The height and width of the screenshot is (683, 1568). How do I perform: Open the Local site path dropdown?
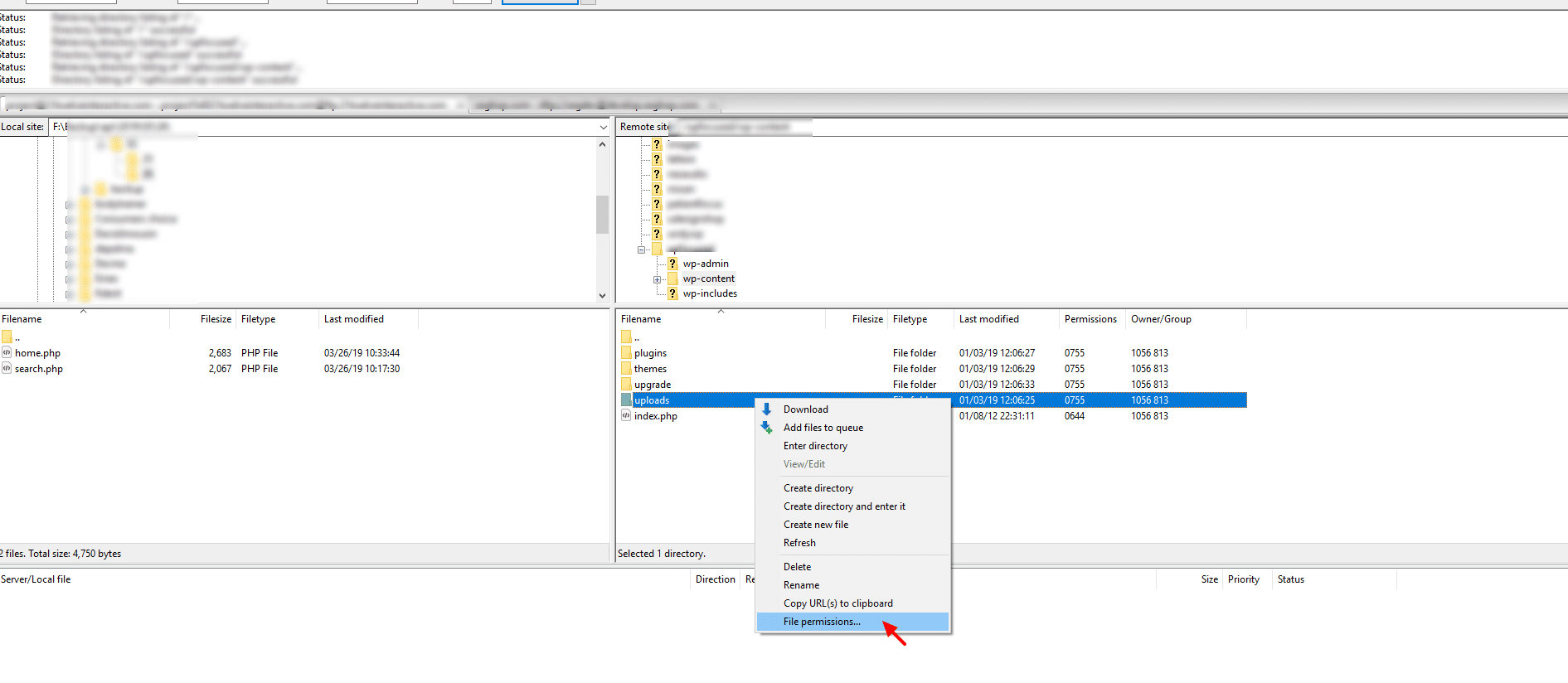point(603,127)
